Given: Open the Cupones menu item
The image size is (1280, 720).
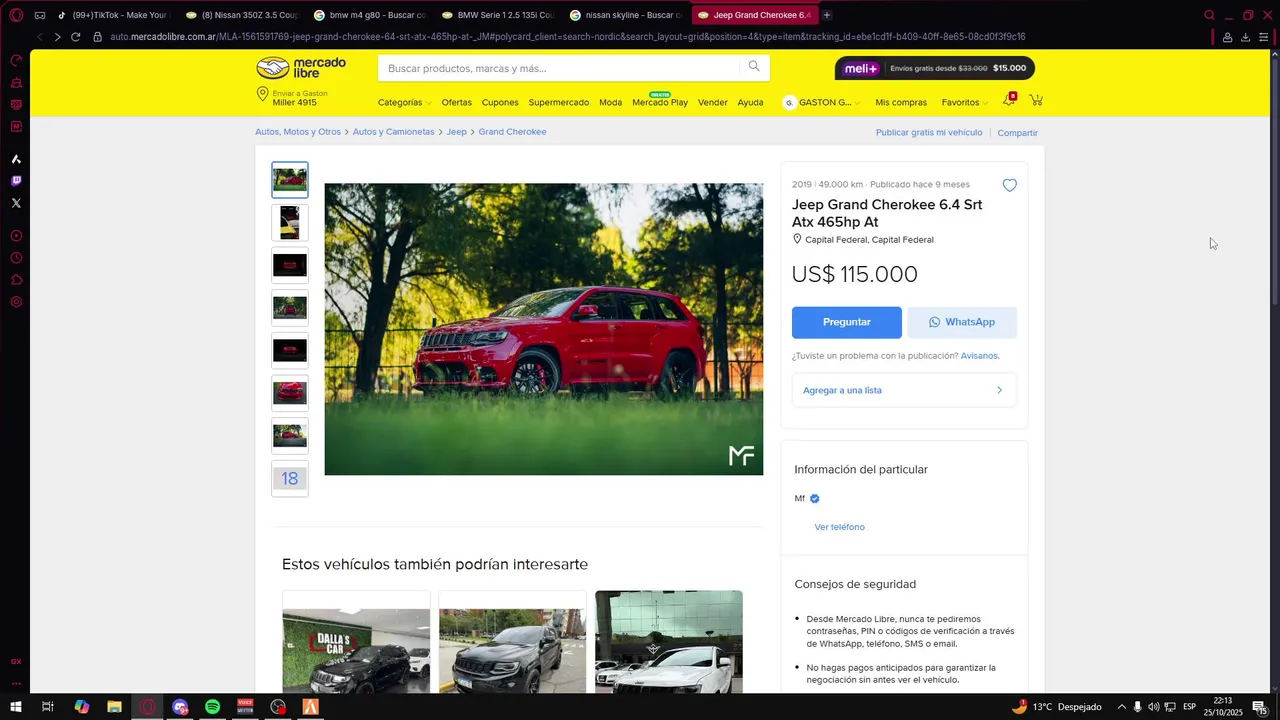Looking at the screenshot, I should pos(500,102).
